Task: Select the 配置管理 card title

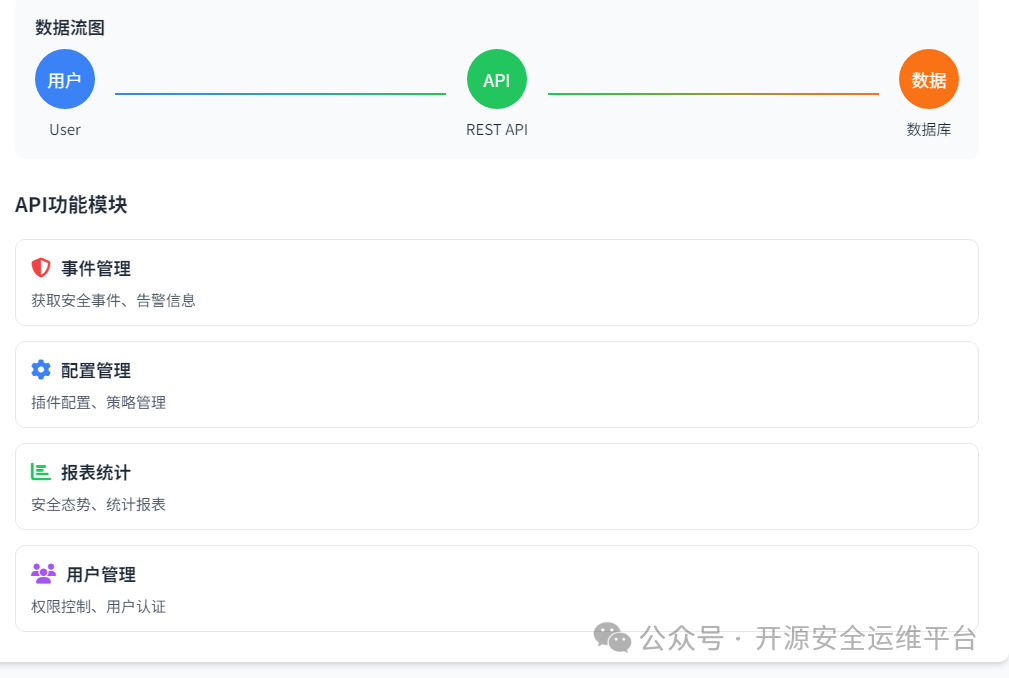Action: (96, 371)
